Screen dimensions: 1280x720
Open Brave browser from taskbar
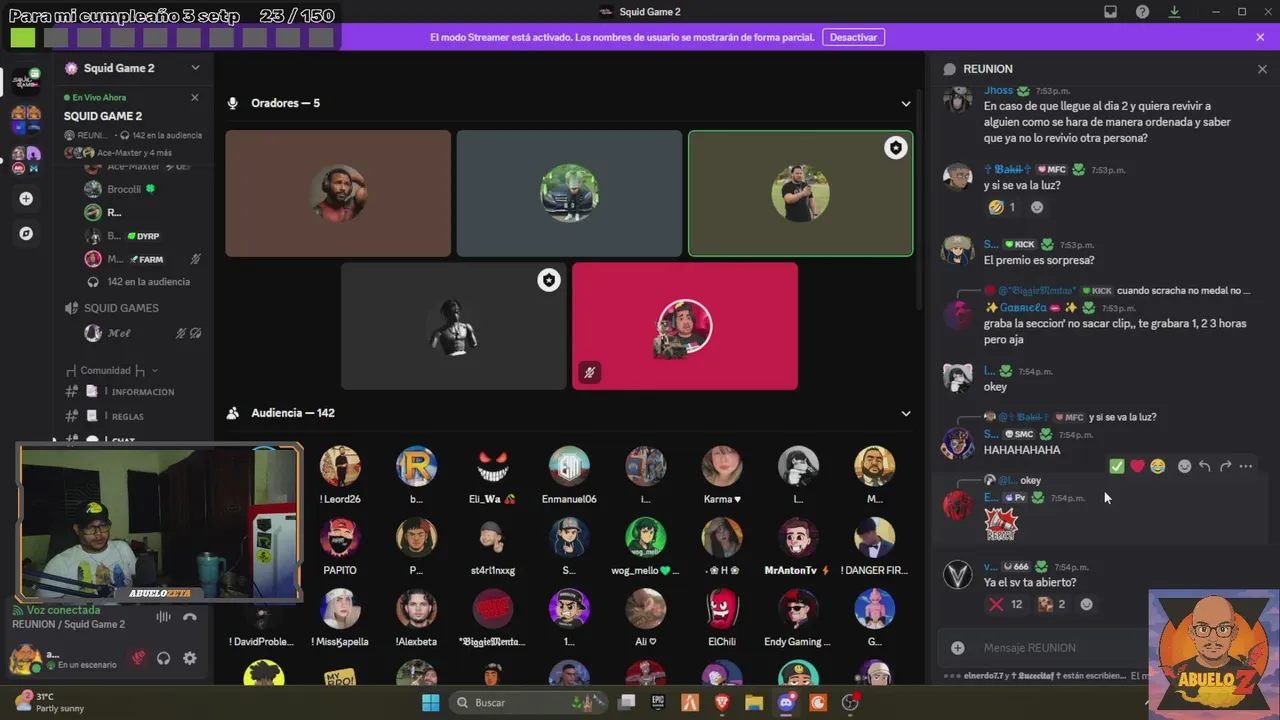[x=722, y=702]
